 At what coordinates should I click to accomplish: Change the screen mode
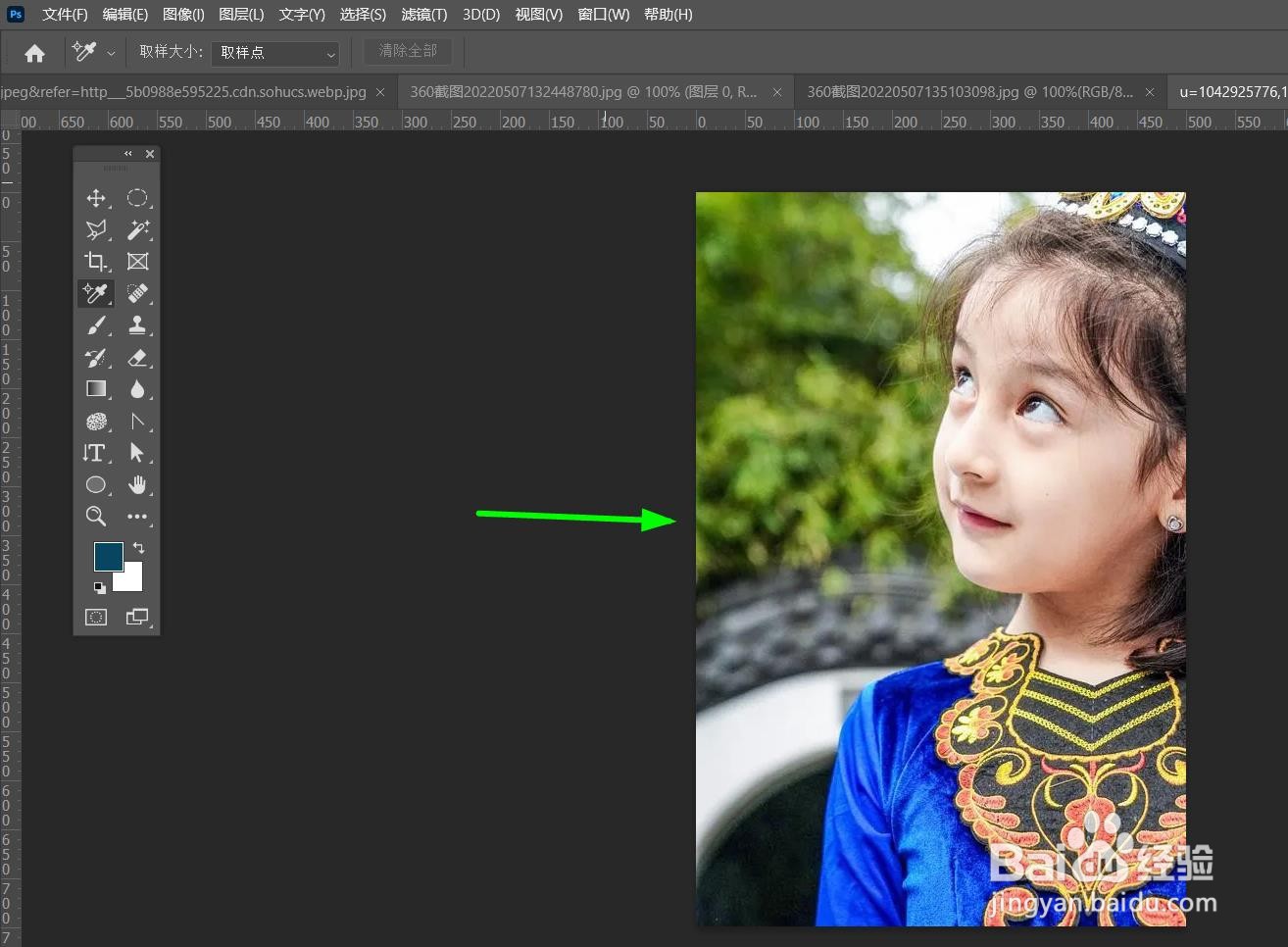(x=137, y=617)
